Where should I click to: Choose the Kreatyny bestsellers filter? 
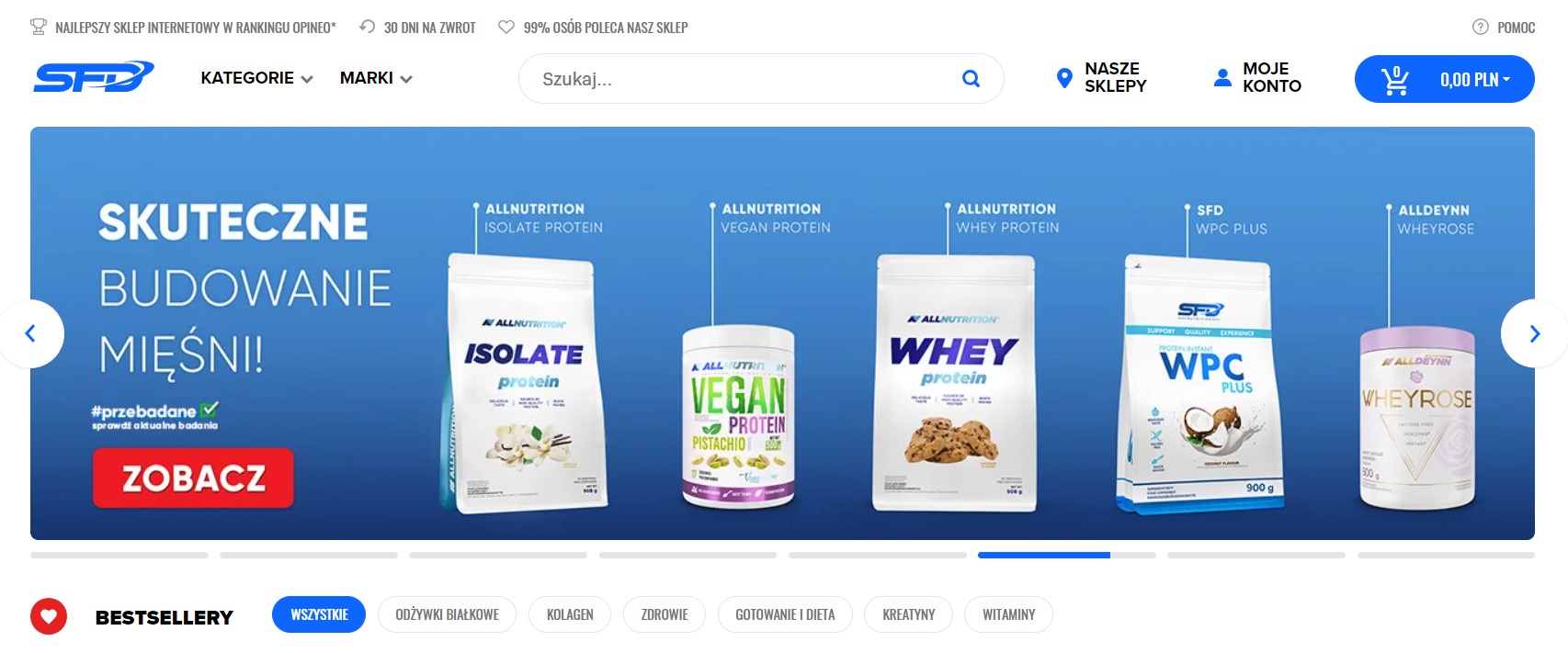click(909, 614)
